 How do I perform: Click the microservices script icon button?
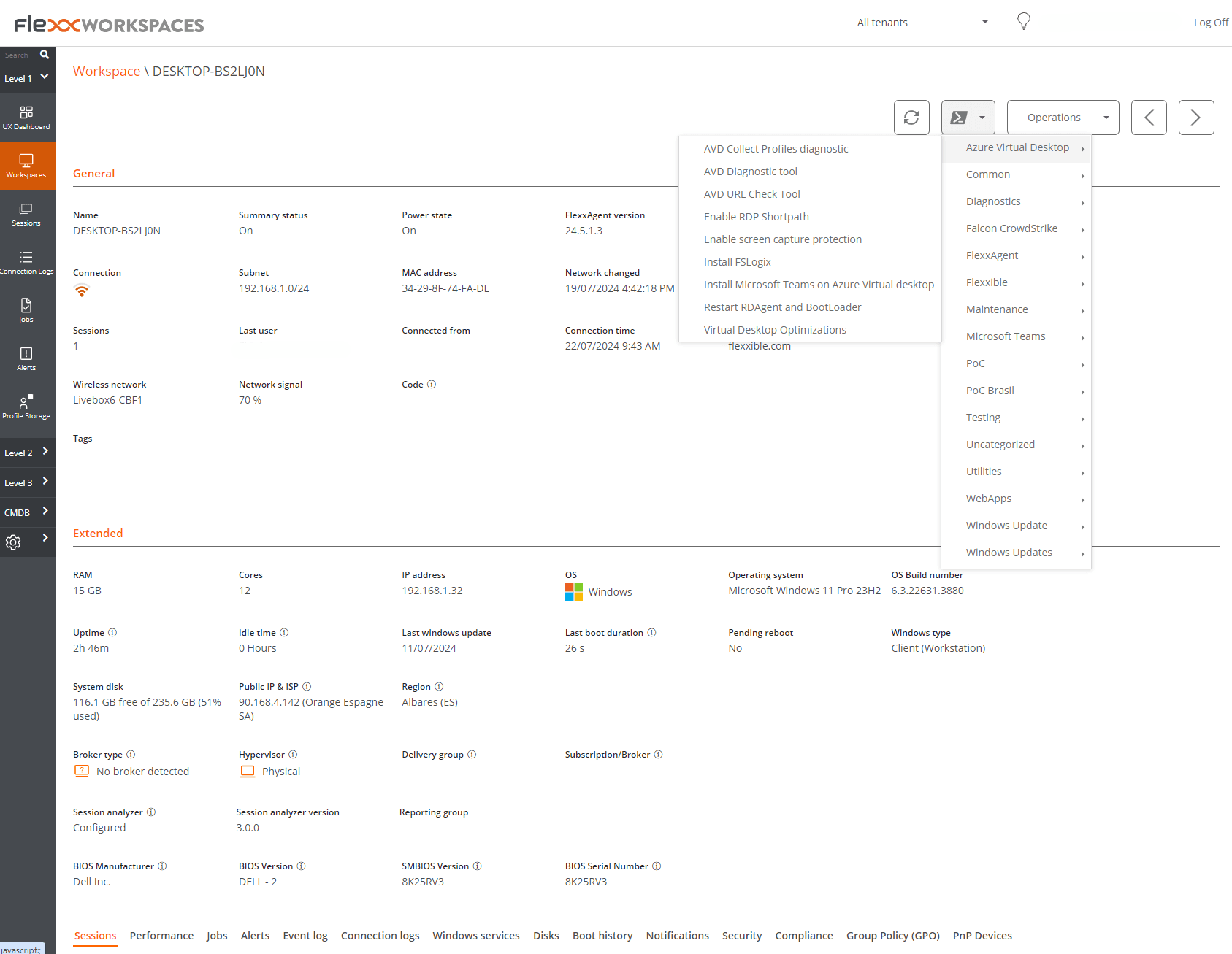pos(968,118)
